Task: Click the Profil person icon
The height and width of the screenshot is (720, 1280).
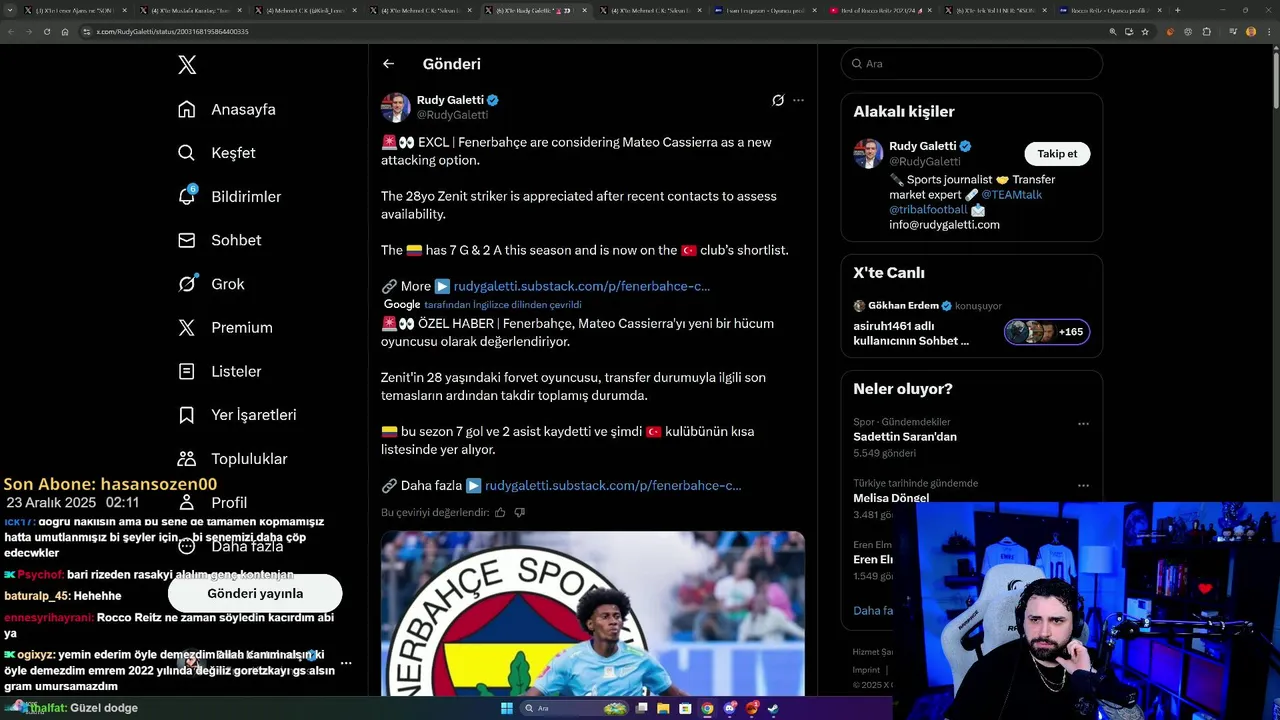Action: tap(187, 502)
